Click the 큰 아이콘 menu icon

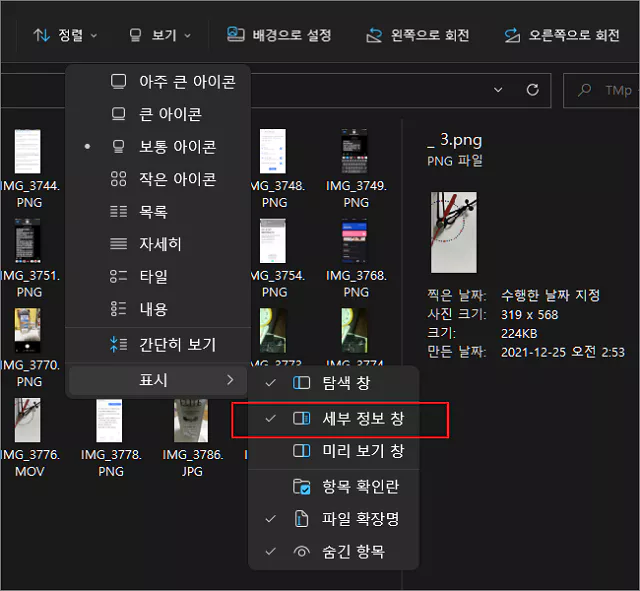coord(118,114)
